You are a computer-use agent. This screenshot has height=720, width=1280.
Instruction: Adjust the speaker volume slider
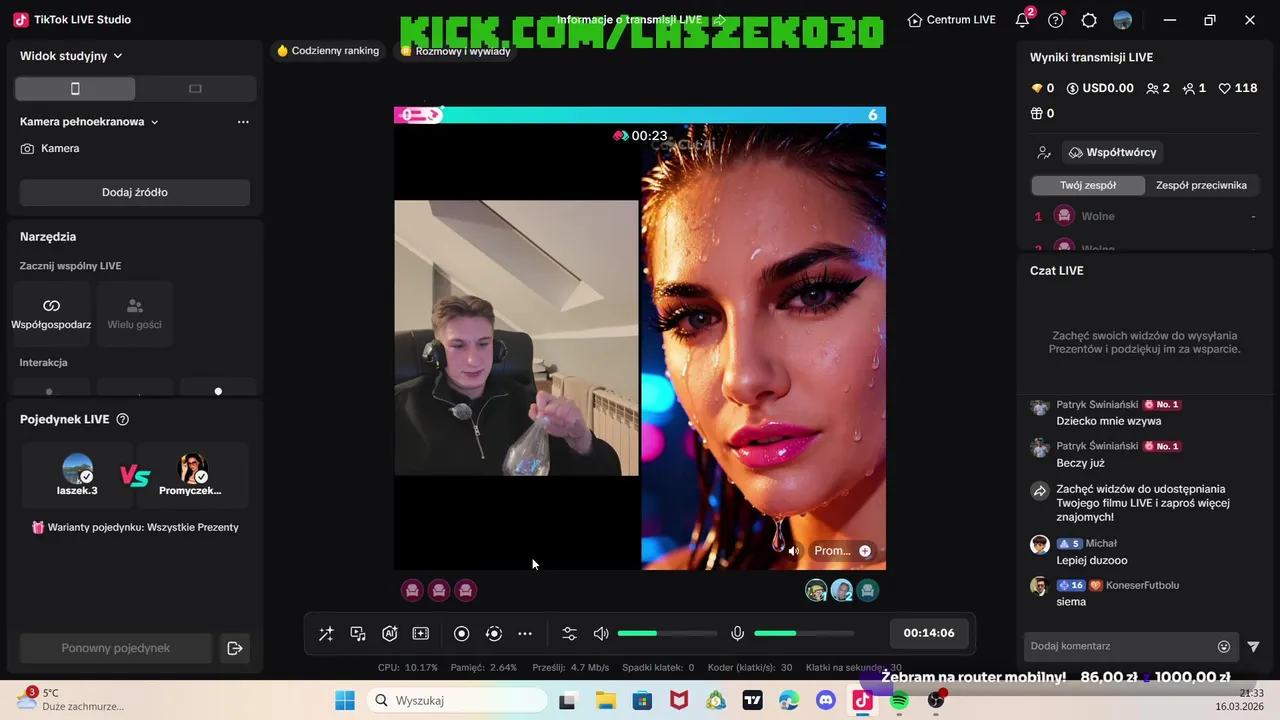click(x=667, y=634)
